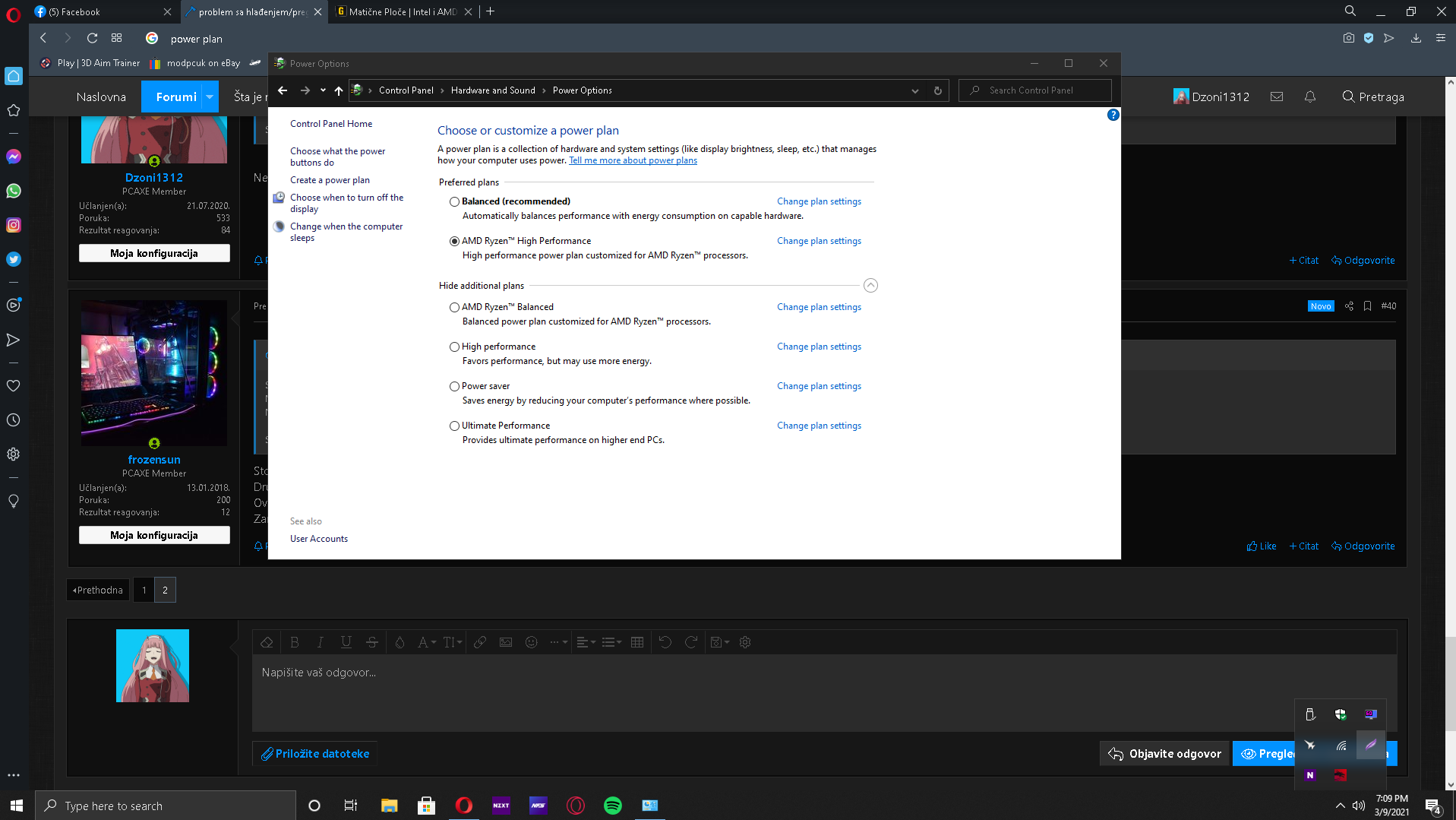Open Change plan settings for Balanced (recommended)

click(819, 201)
